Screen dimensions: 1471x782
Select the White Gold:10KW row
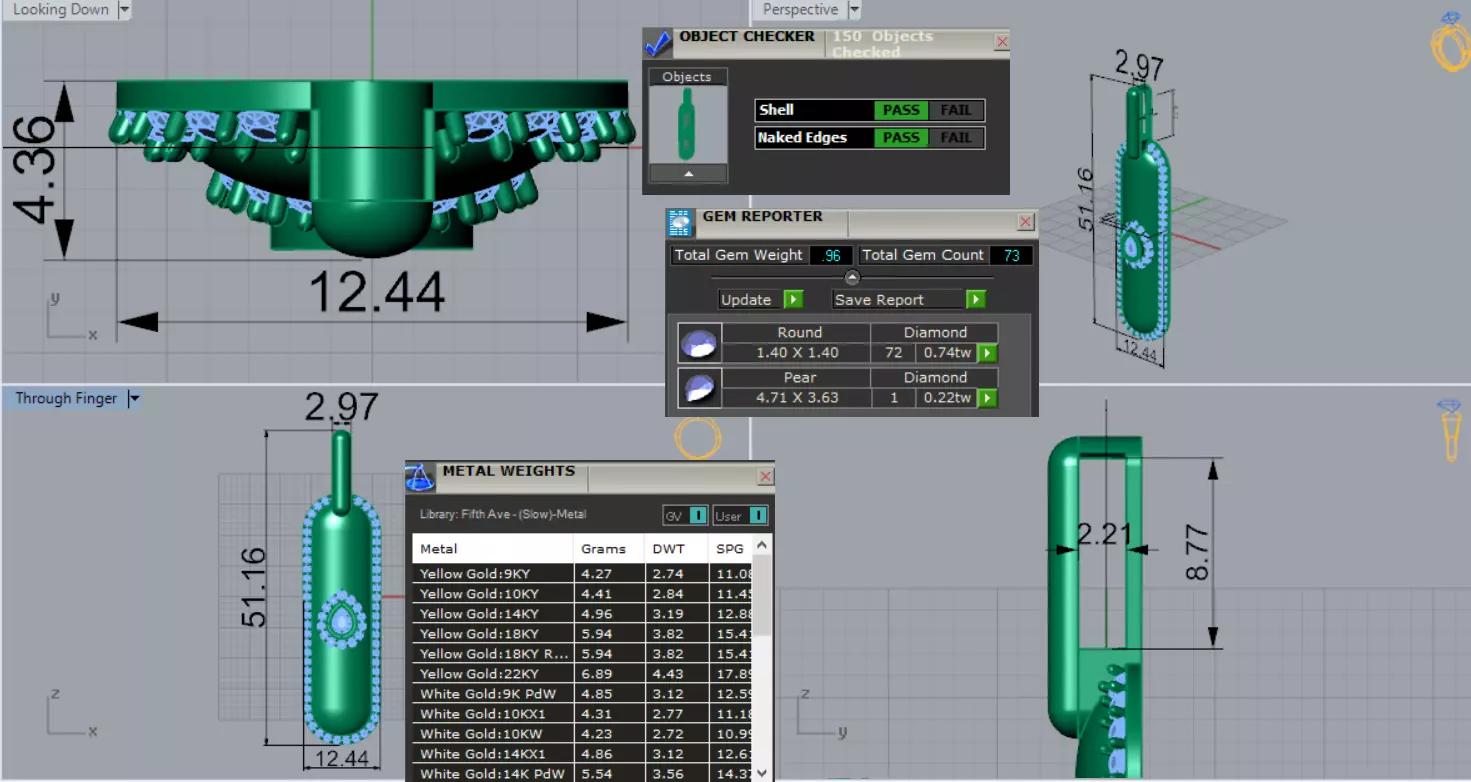click(583, 734)
